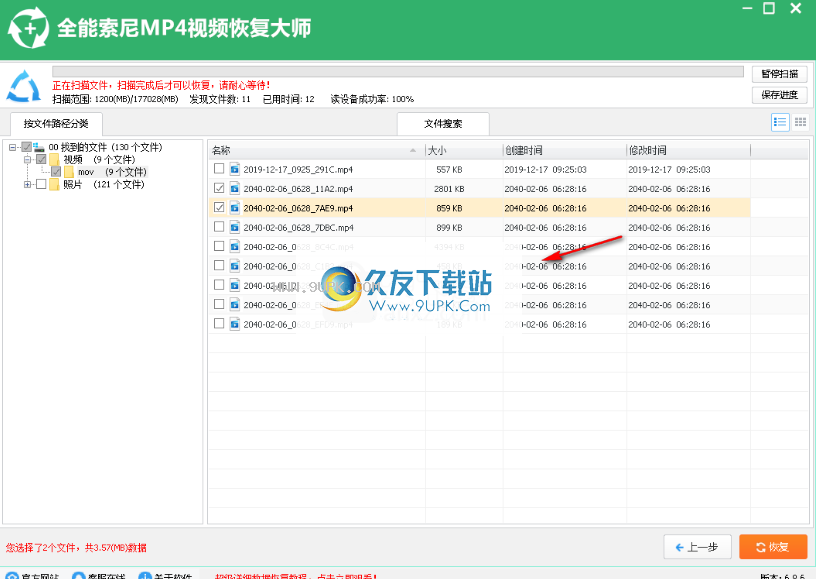Open 客服在线 icon in bottom bar
The height and width of the screenshot is (579, 819).
(x=78, y=575)
